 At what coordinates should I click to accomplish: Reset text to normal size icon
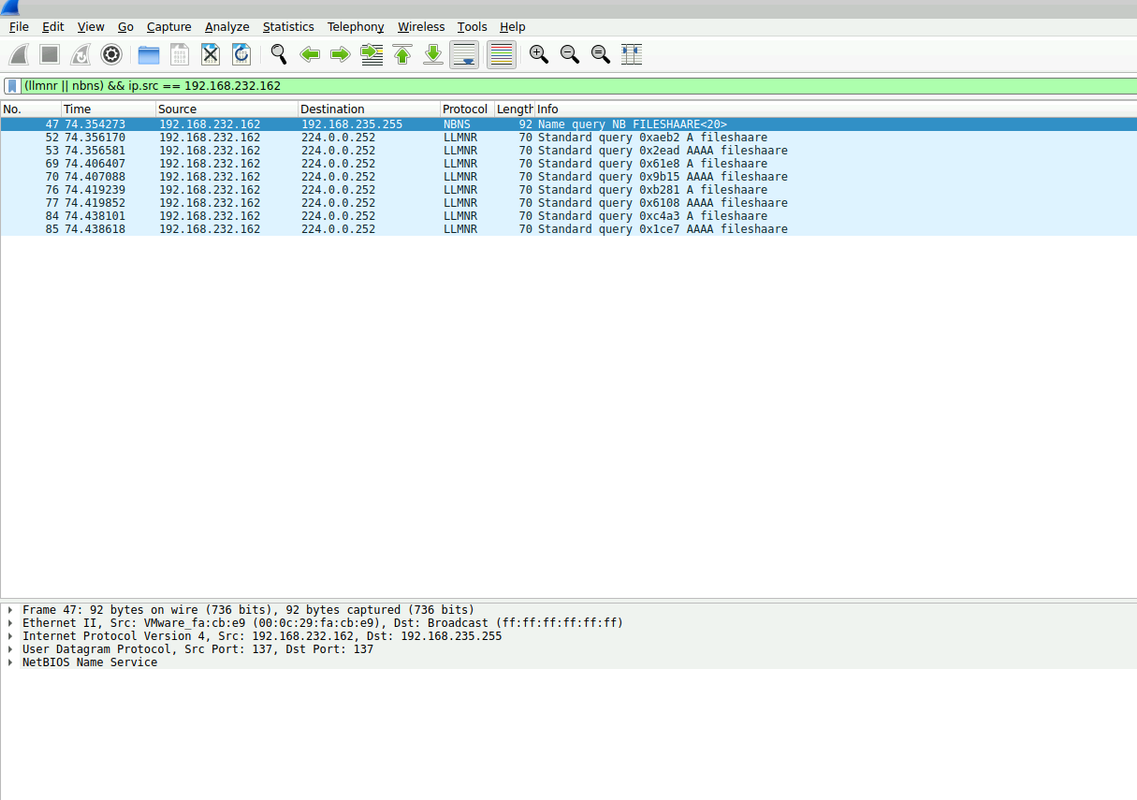pos(600,54)
